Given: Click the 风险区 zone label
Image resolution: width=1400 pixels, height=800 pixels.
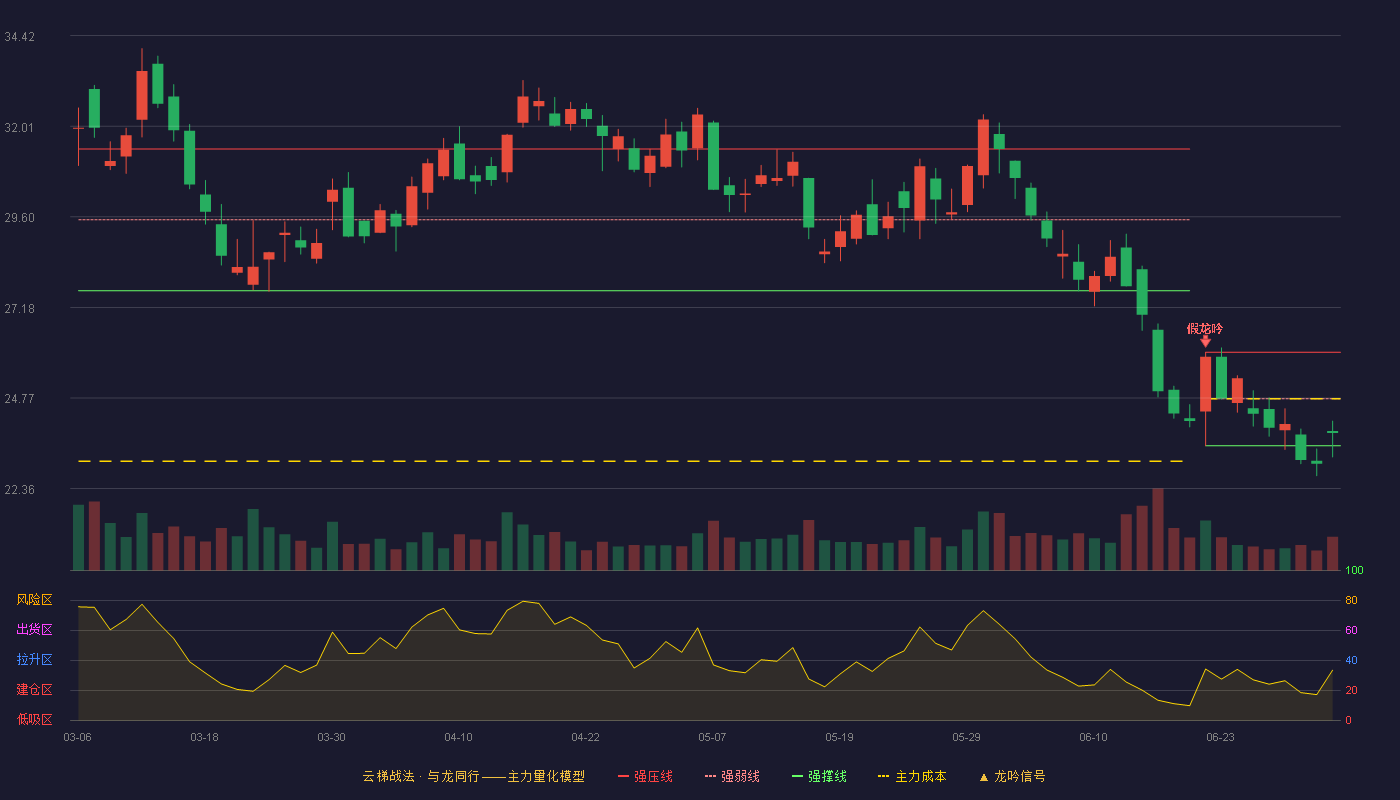Looking at the screenshot, I should coord(34,600).
